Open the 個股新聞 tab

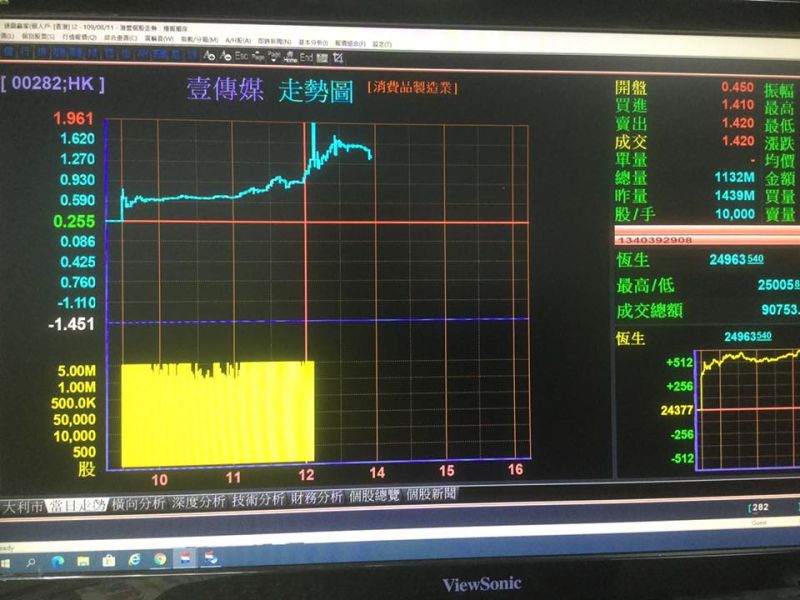431,494
